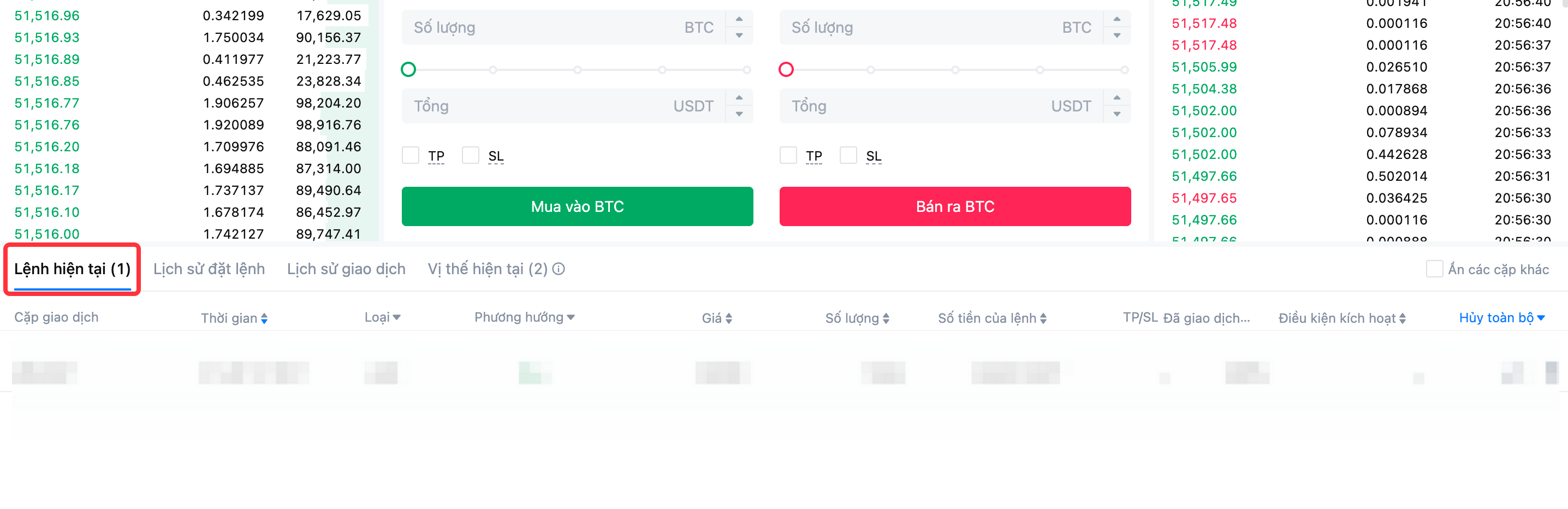1568x509 pixels.
Task: Tick the Ẩn các cặp khác checkbox
Action: pyautogui.click(x=1434, y=269)
